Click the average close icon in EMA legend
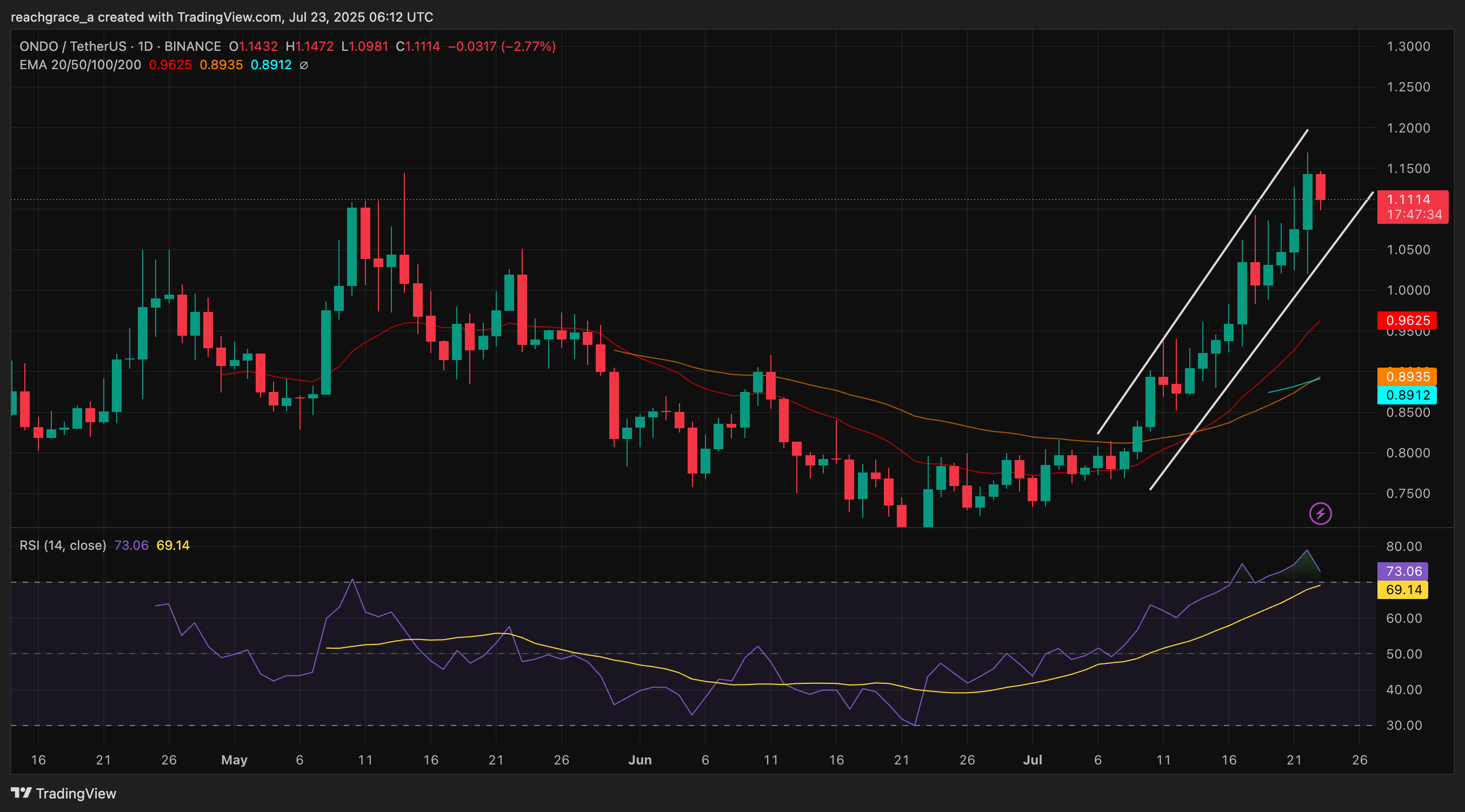 tap(303, 65)
